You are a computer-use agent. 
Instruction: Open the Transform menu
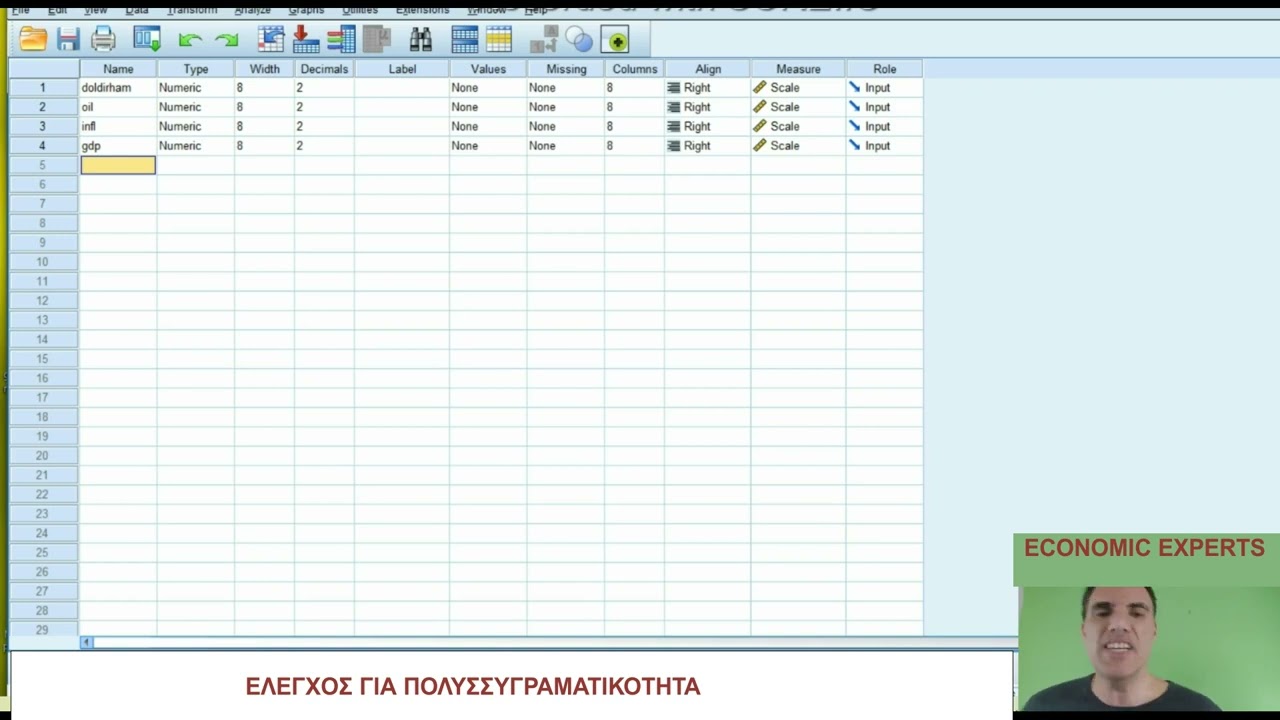click(191, 10)
